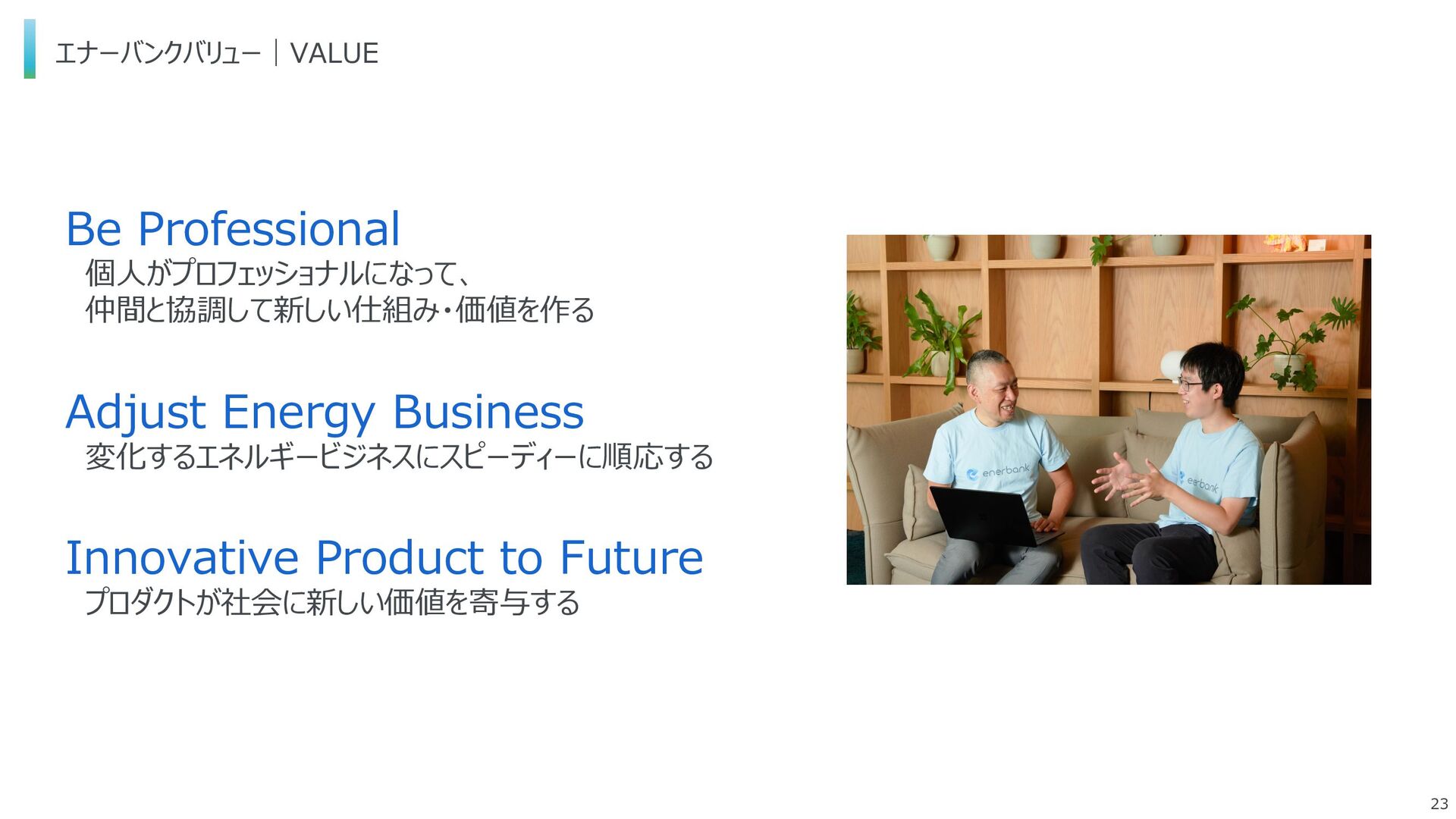Select the text '変化するエネルギービジネスにスピーディーに順応する'
Viewport: 1456px width, 819px height.
coord(399,457)
